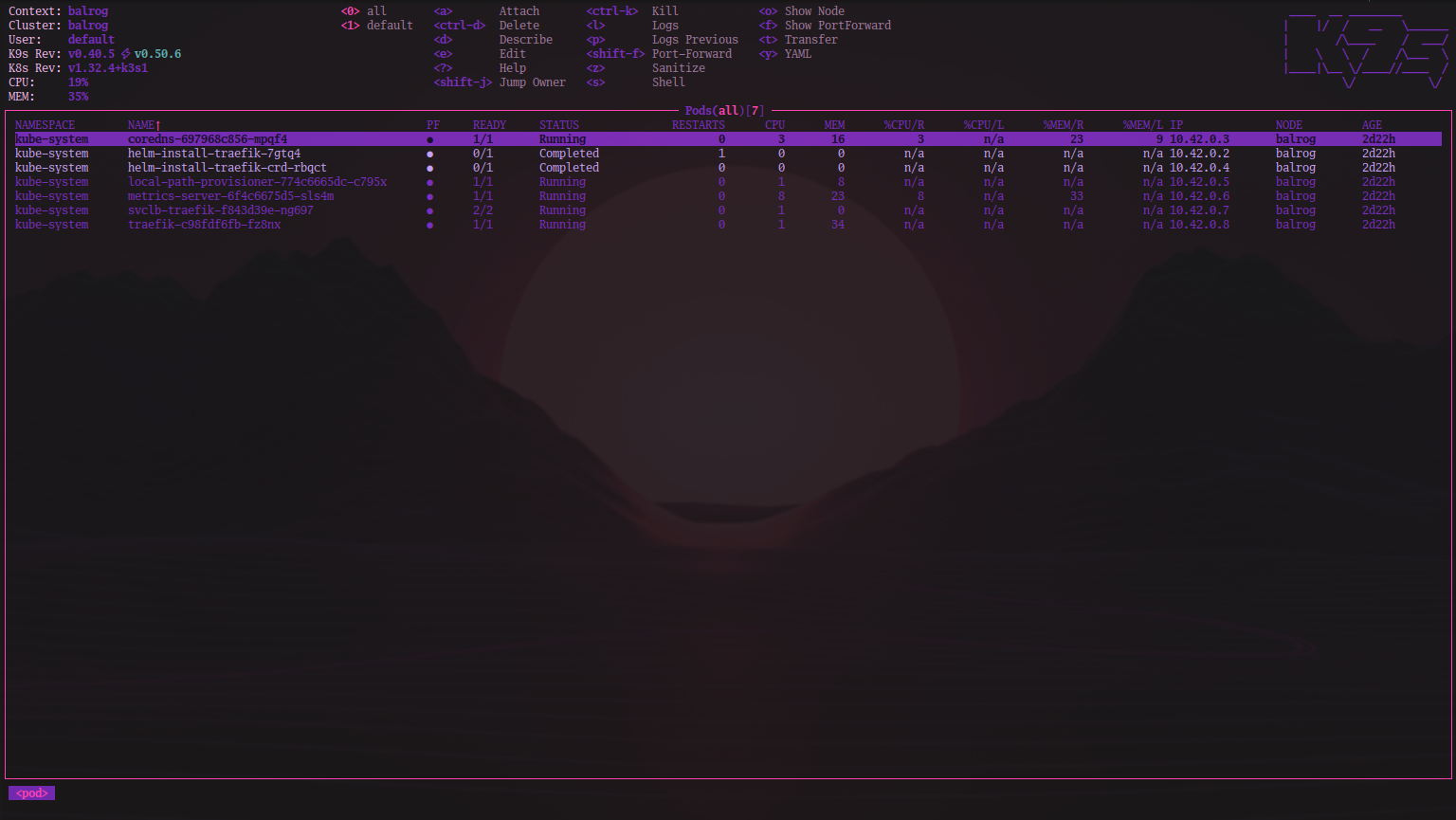Click IP address 10.42.0.6
This screenshot has height=820, width=1456.
tap(1199, 196)
